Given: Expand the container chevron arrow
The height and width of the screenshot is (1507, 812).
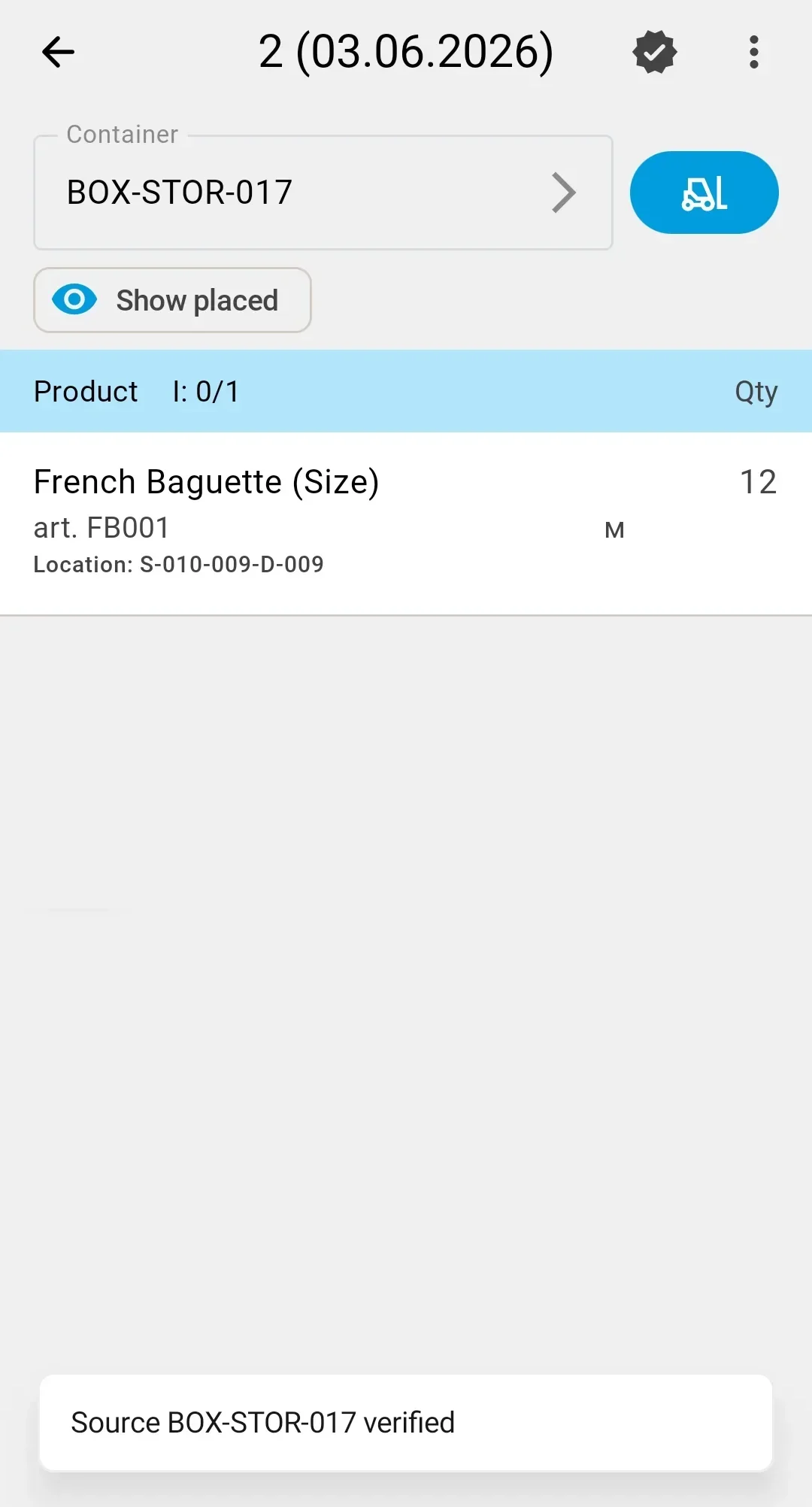Looking at the screenshot, I should (x=563, y=193).
